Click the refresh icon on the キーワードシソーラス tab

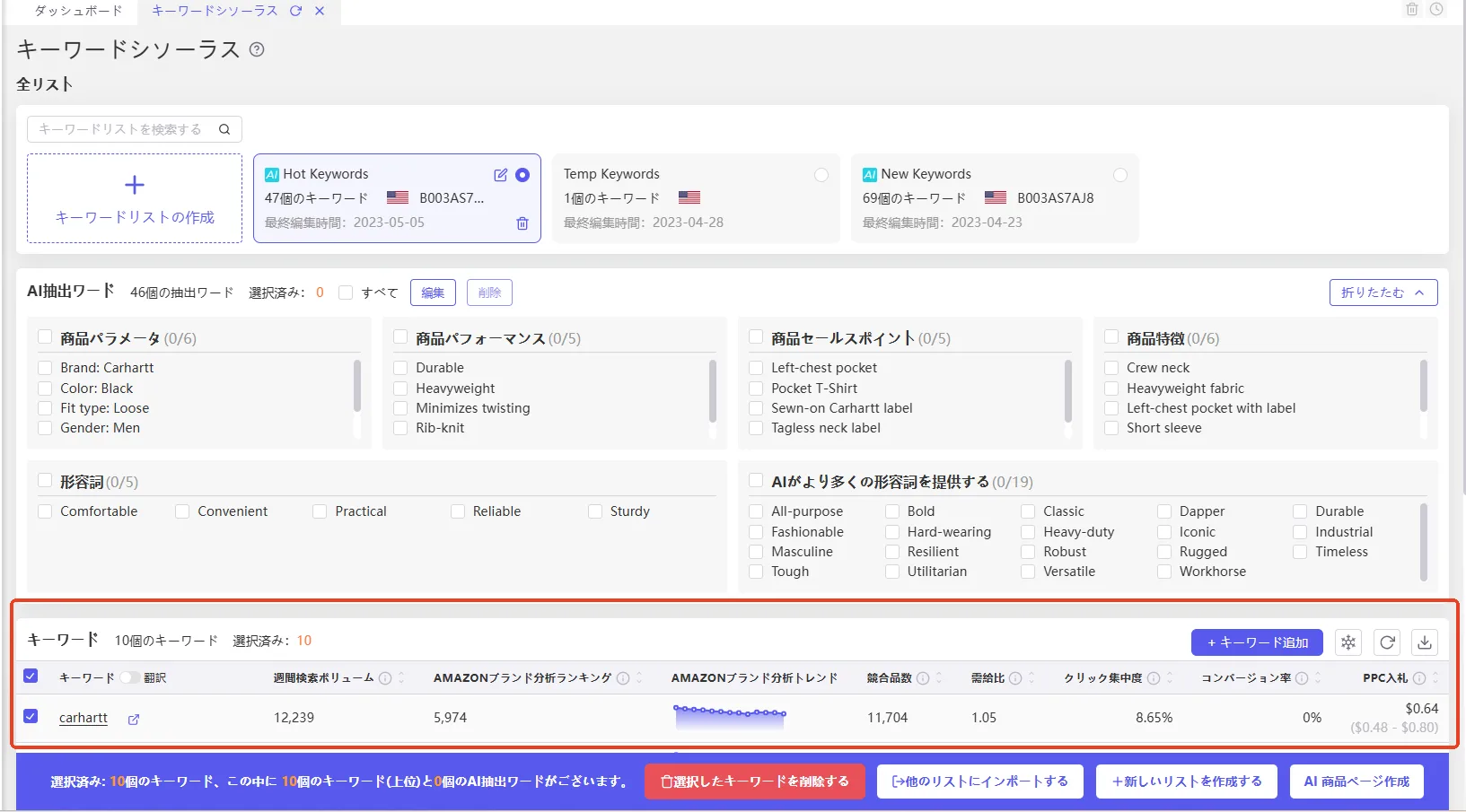295,11
